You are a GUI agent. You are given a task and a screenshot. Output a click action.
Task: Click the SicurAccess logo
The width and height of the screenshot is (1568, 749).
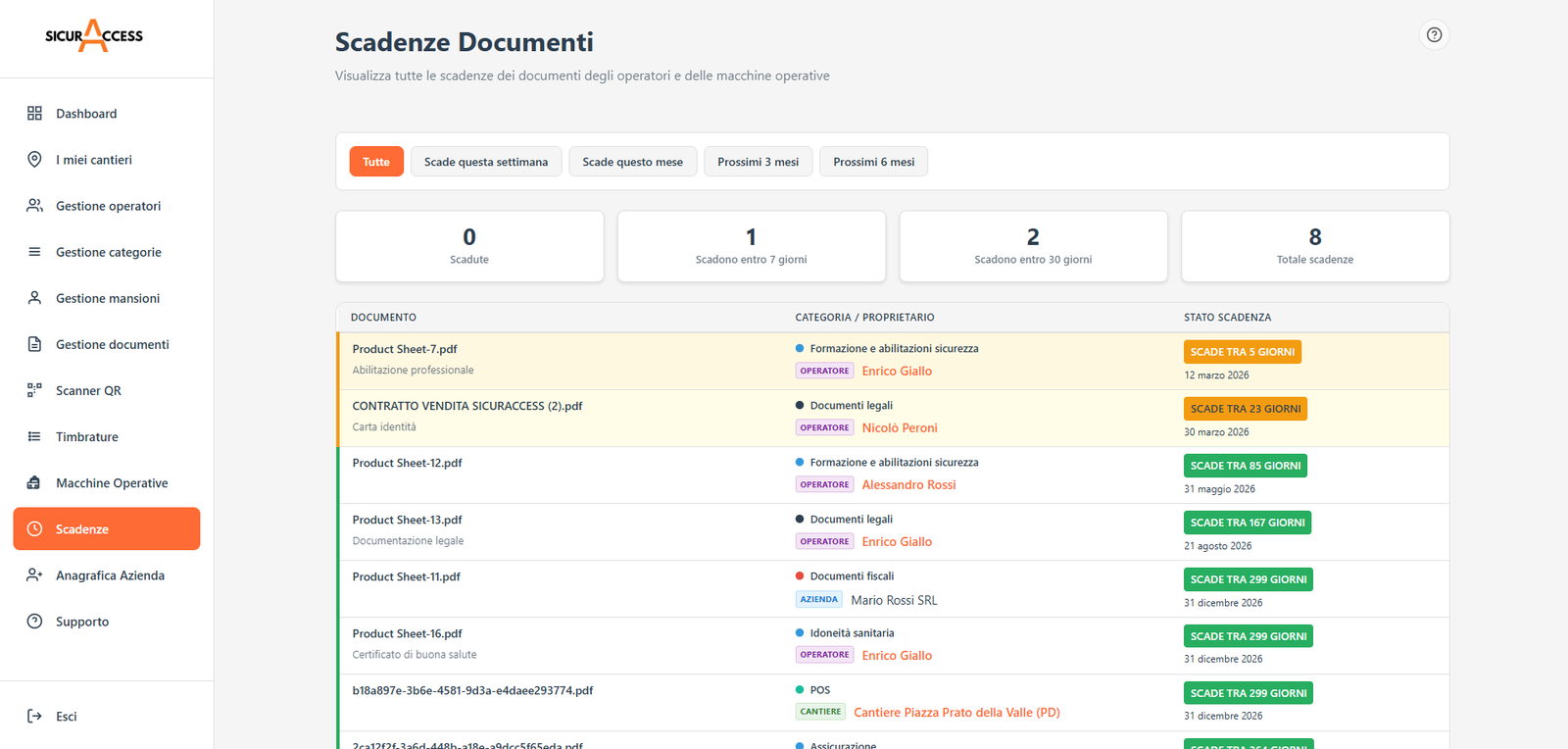[94, 36]
